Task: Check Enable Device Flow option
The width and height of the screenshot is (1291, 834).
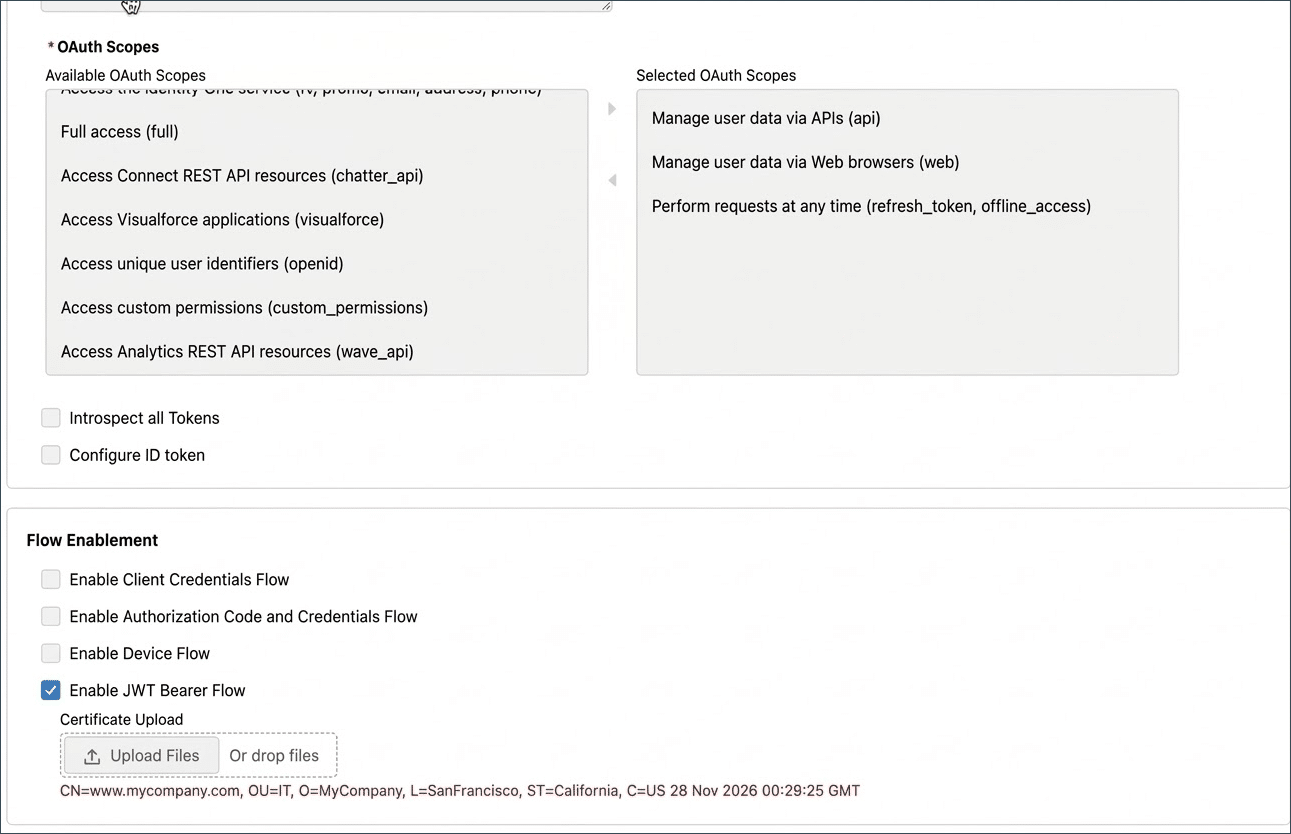Action: pos(51,654)
